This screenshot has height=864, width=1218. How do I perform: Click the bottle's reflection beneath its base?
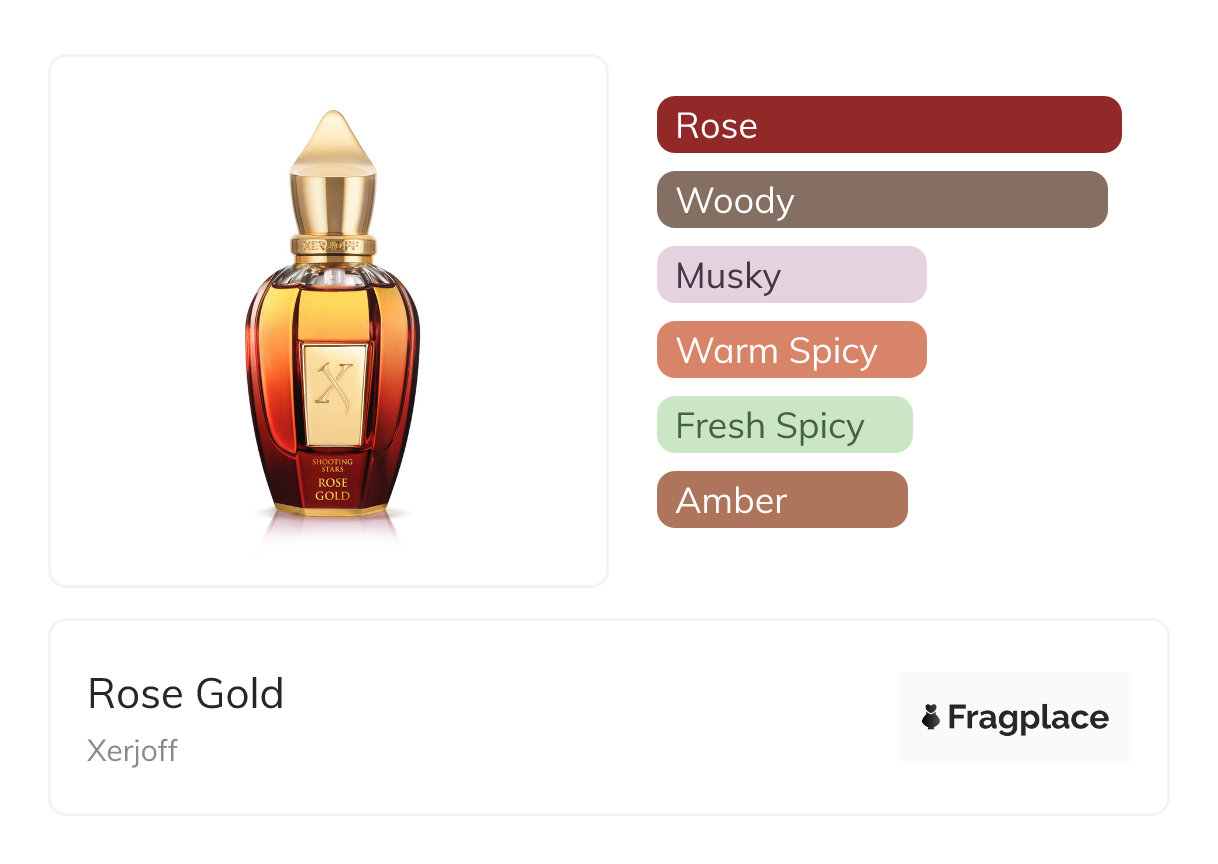click(x=333, y=530)
